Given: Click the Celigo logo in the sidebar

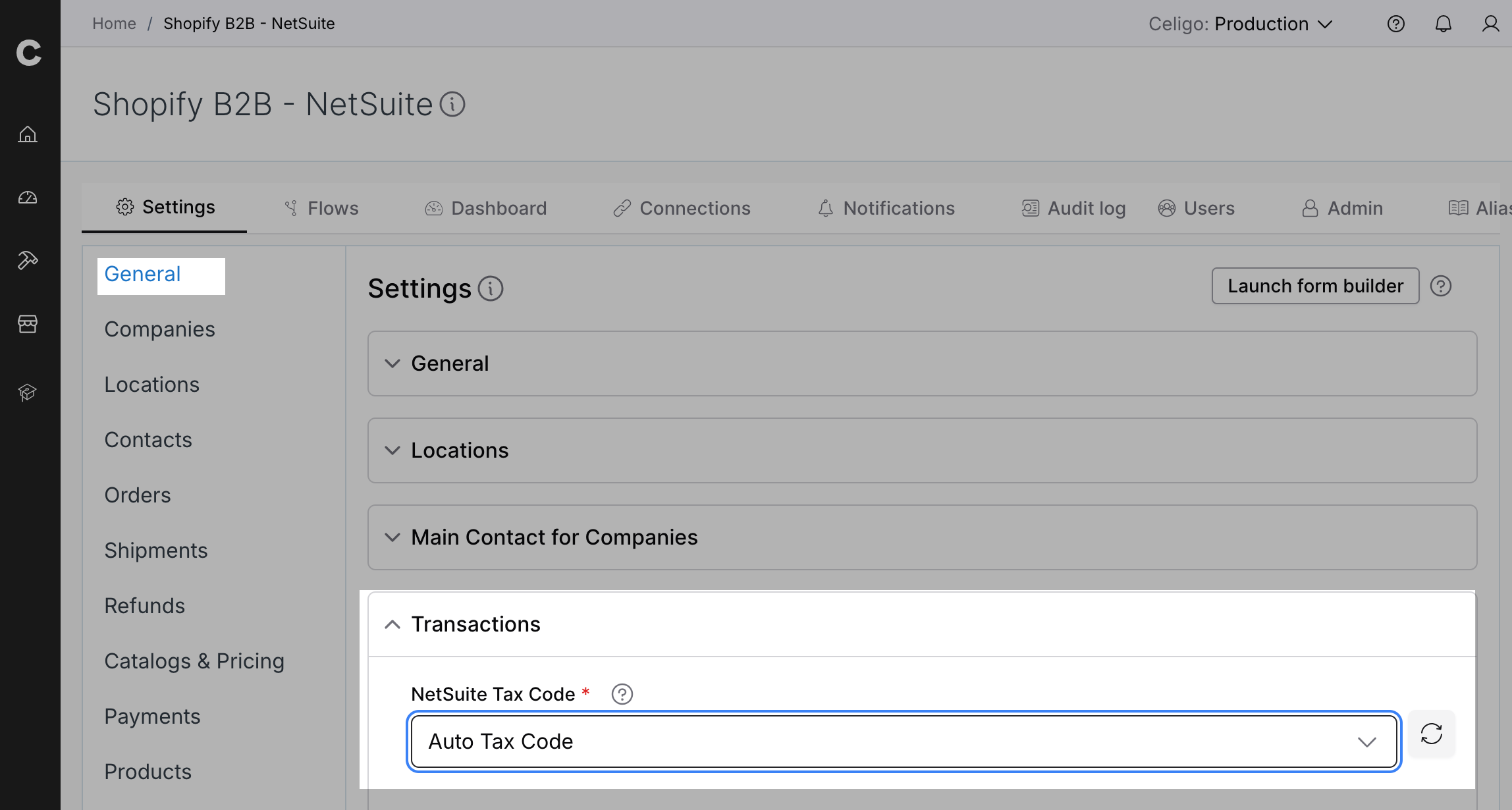Looking at the screenshot, I should (29, 53).
